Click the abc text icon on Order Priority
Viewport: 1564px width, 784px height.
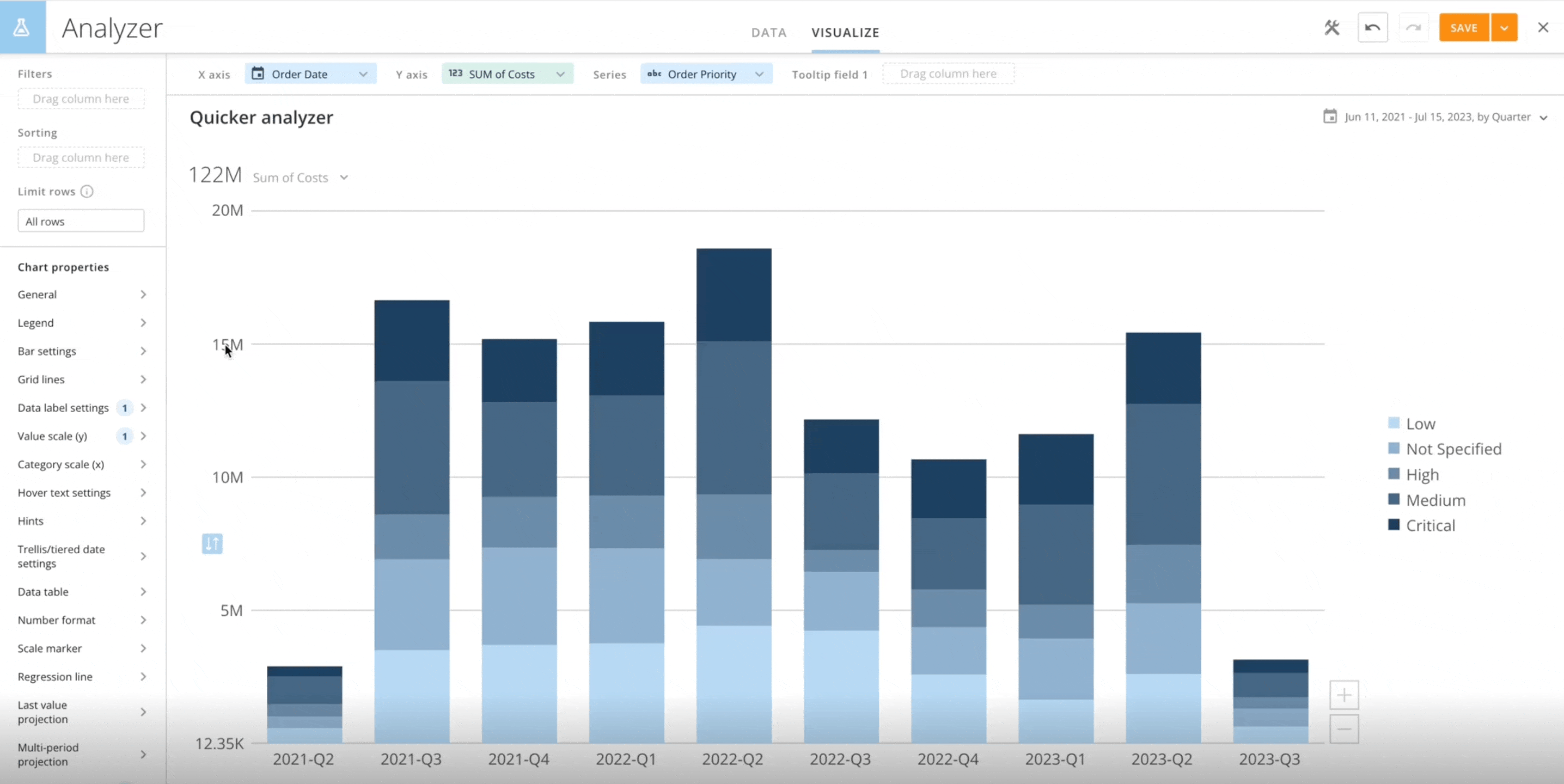(654, 74)
